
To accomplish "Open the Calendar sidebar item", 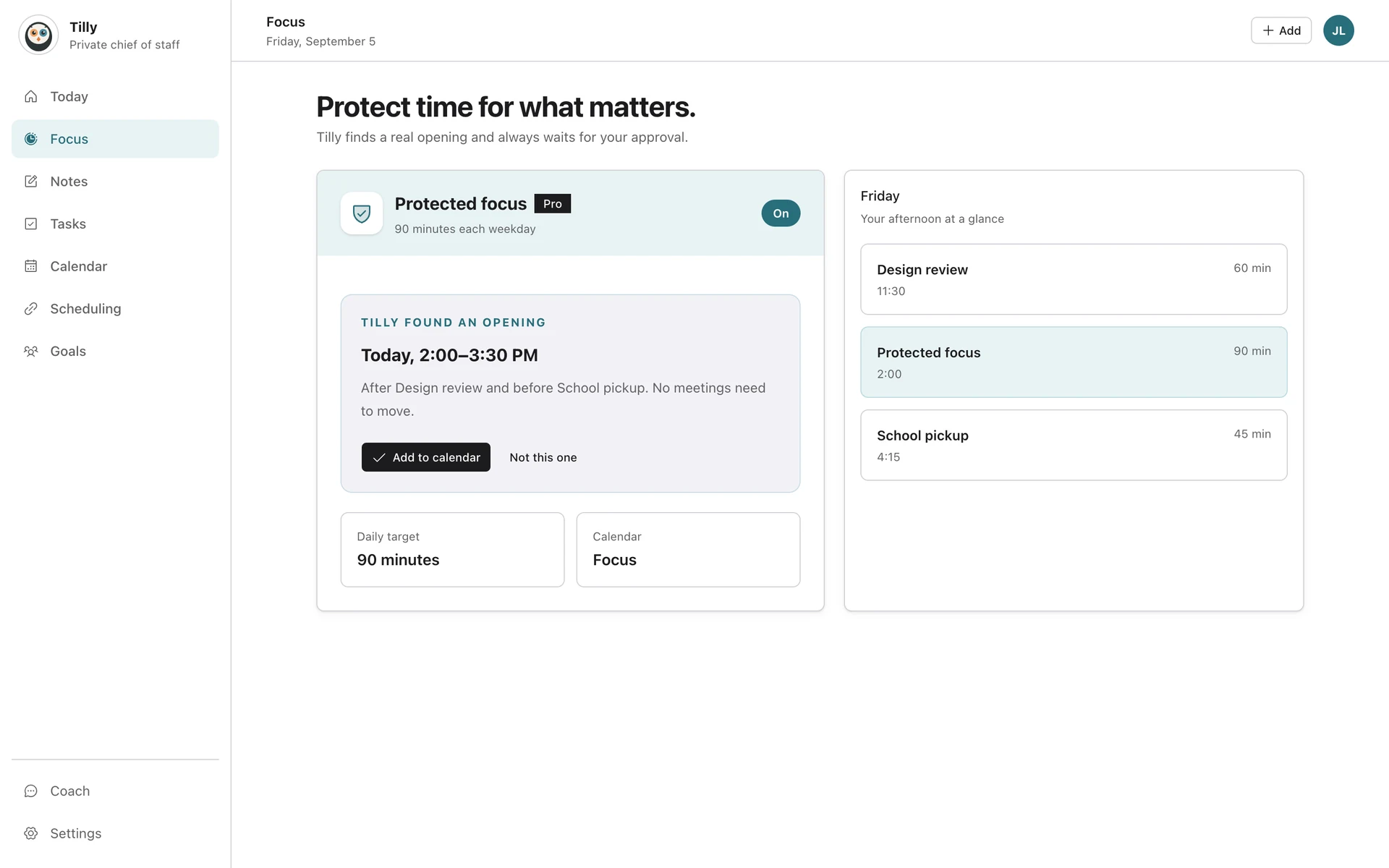I will [115, 266].
